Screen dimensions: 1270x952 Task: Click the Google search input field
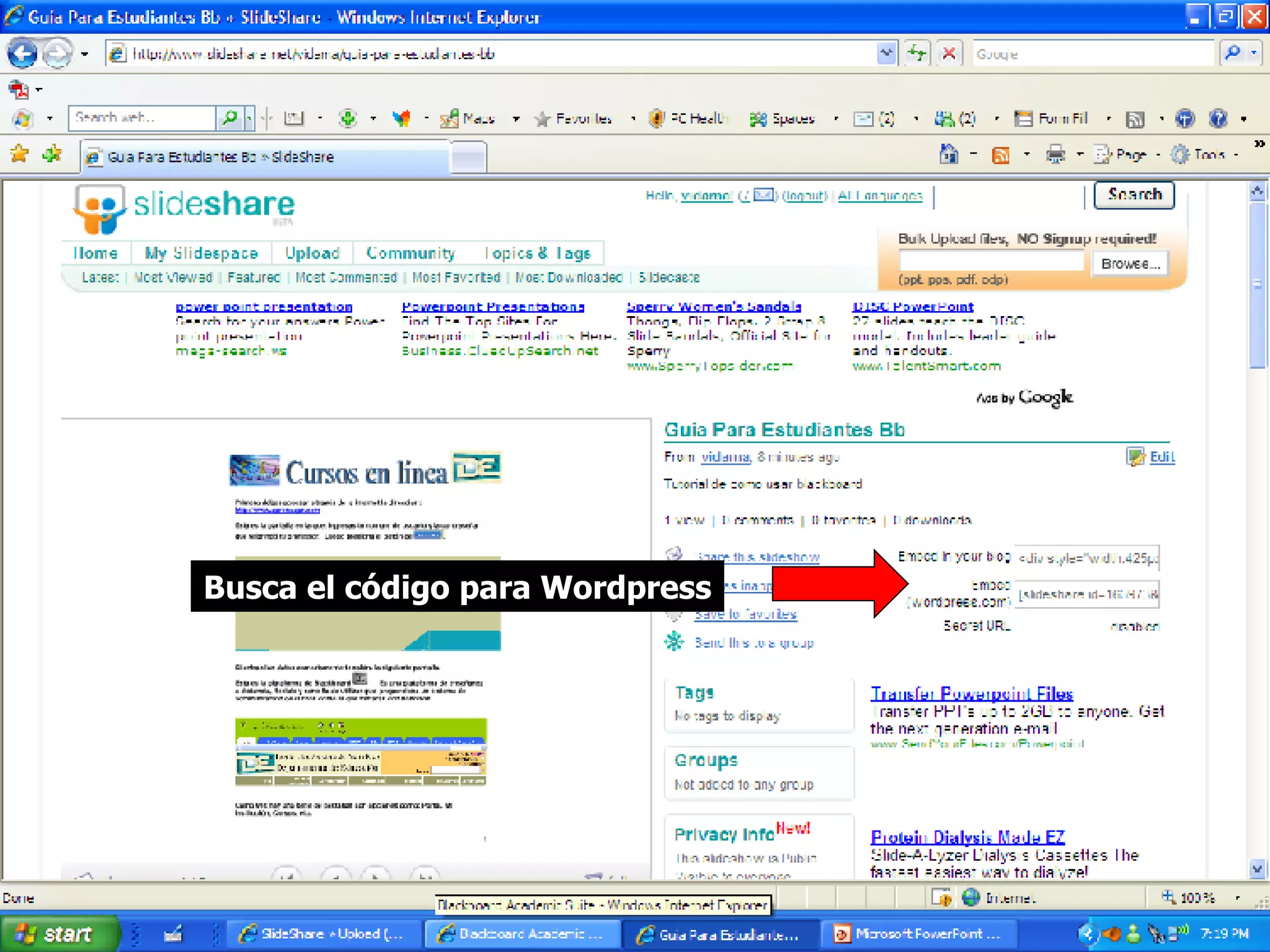click(1093, 54)
